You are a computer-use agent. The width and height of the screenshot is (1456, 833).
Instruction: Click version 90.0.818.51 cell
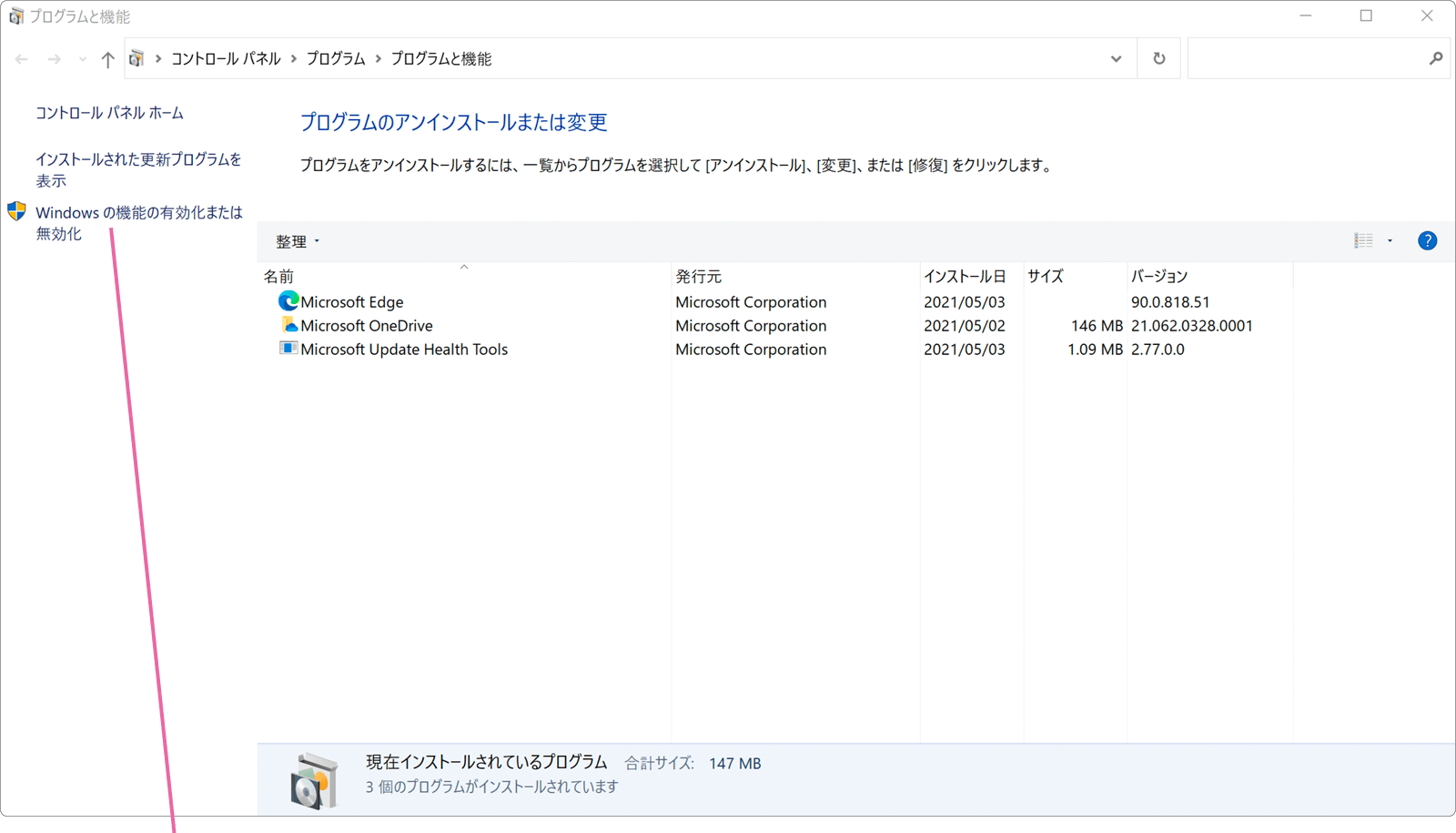[1170, 302]
